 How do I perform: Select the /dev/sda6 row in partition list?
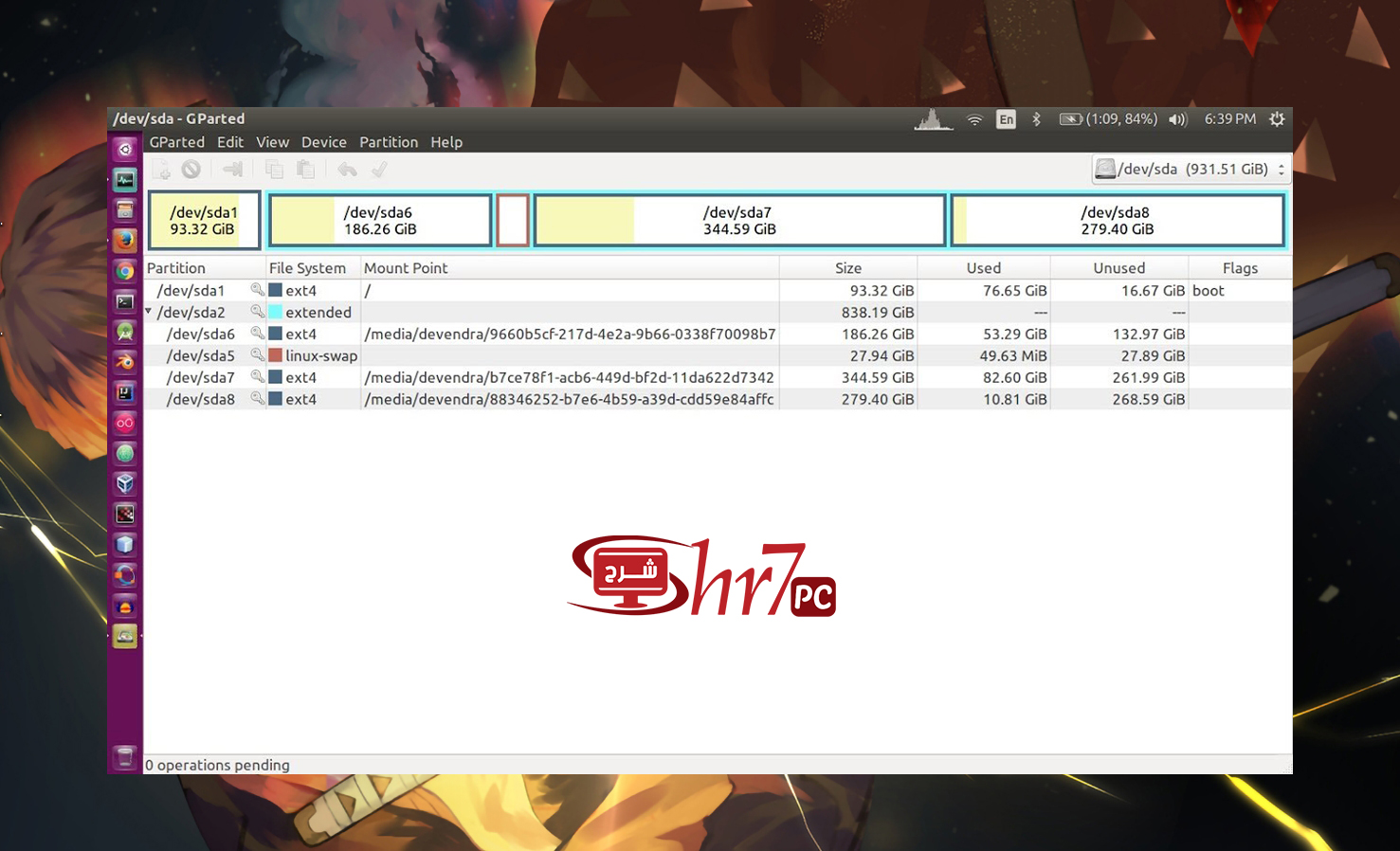[718, 334]
